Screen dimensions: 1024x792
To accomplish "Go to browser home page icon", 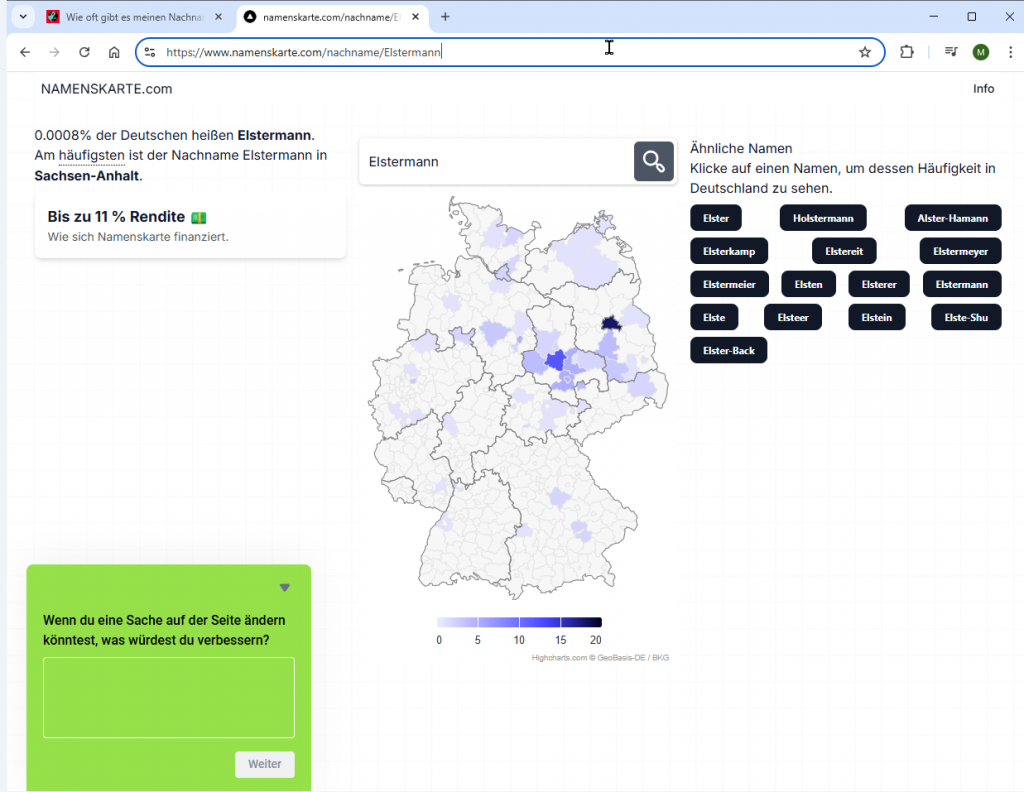I will click(x=115, y=53).
